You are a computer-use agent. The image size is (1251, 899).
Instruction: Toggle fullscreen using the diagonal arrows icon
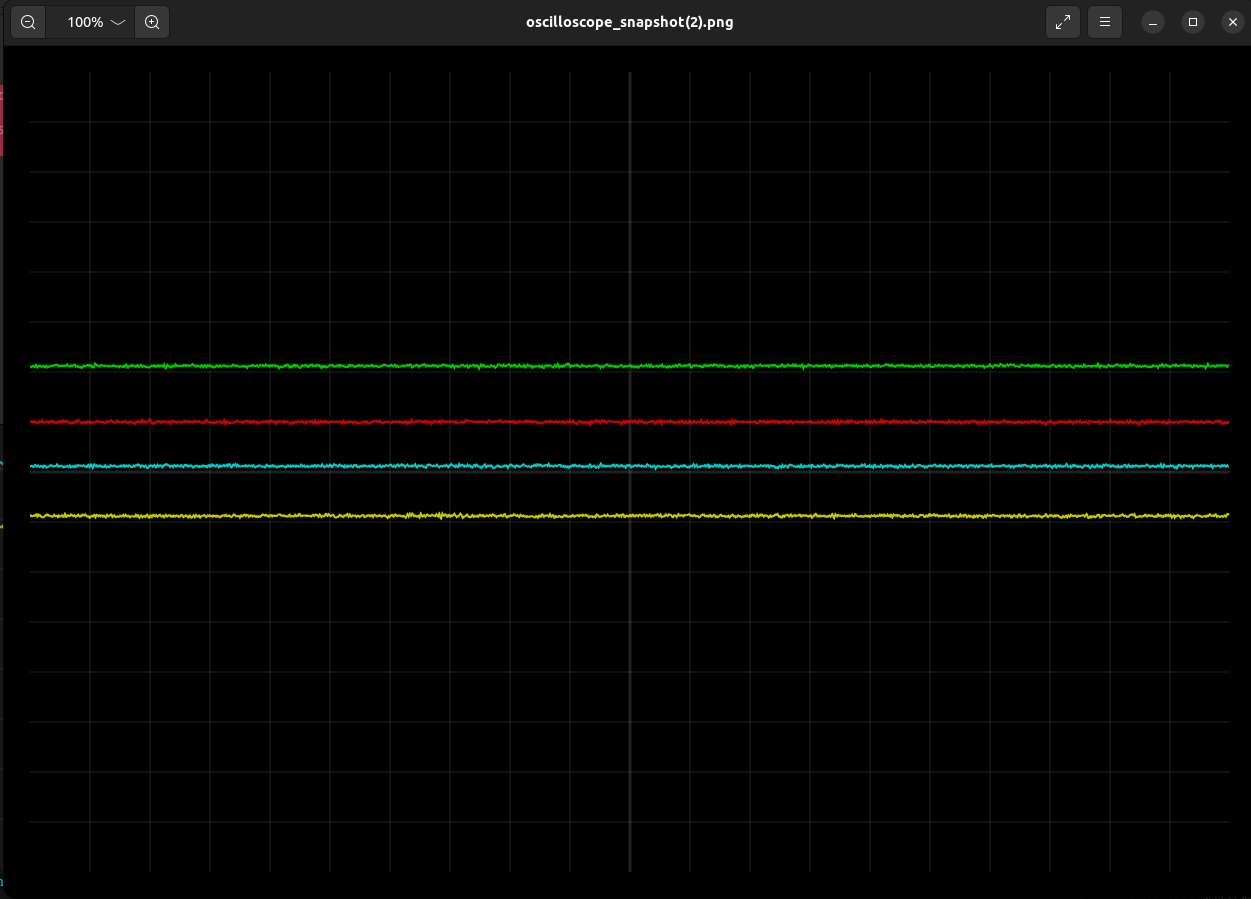pyautogui.click(x=1063, y=21)
